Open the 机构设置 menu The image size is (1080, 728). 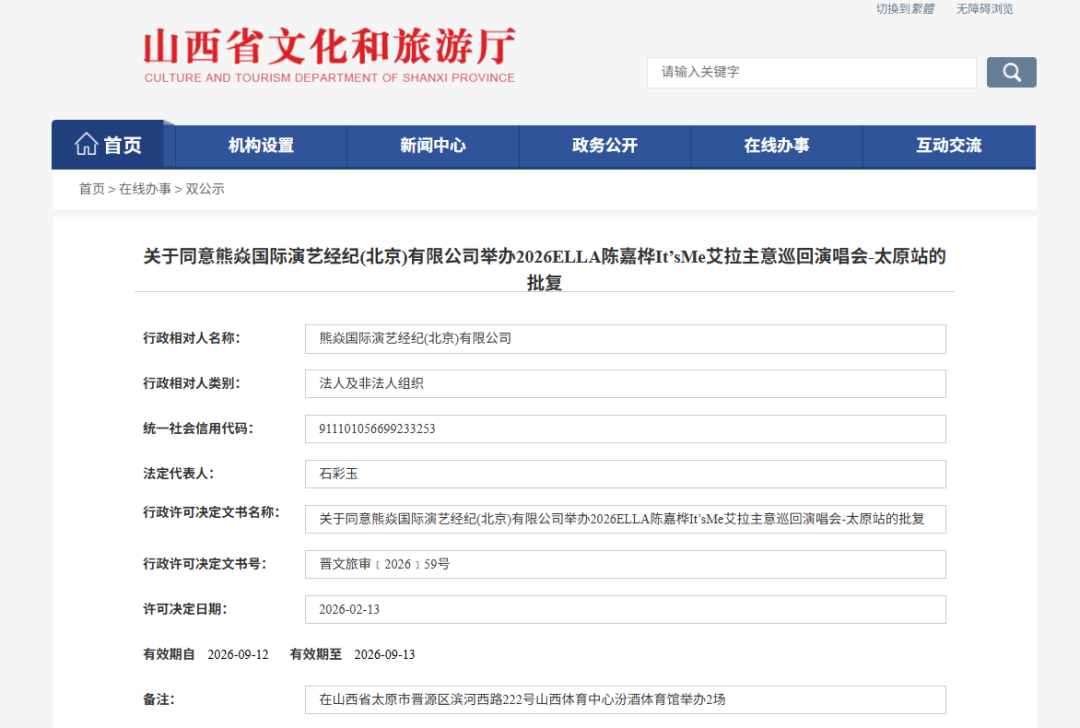[261, 146]
